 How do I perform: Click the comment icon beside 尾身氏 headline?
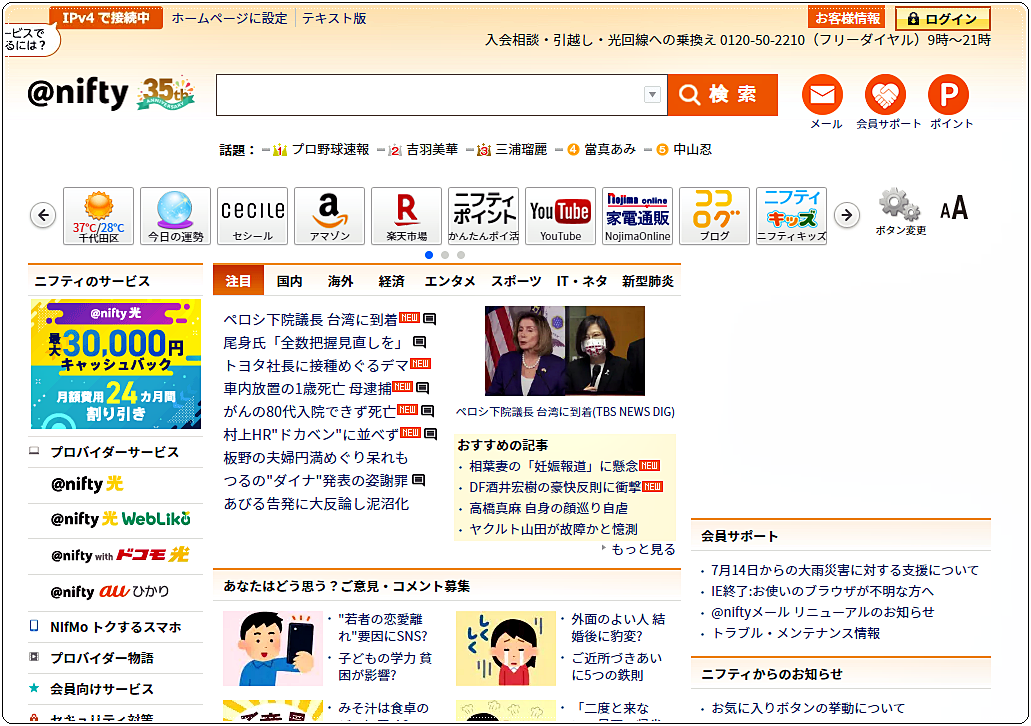pos(419,342)
